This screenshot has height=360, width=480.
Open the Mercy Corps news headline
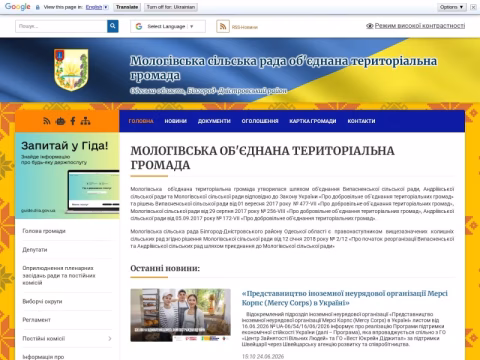tap(345, 298)
